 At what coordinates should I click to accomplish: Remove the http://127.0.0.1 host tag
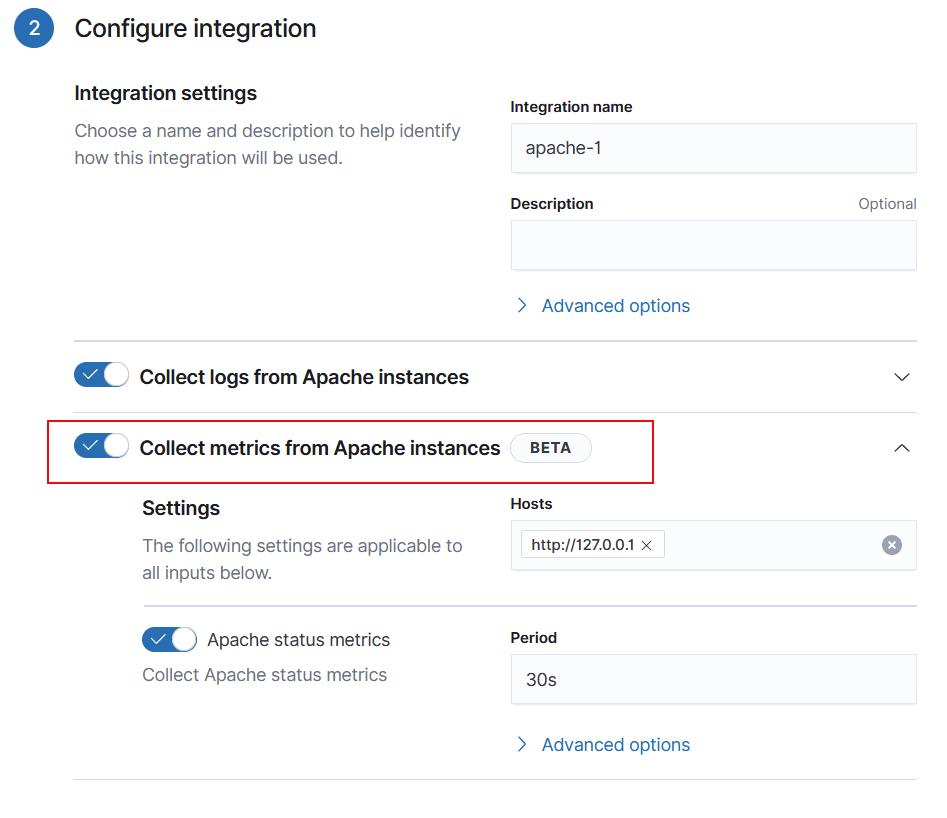(x=646, y=546)
